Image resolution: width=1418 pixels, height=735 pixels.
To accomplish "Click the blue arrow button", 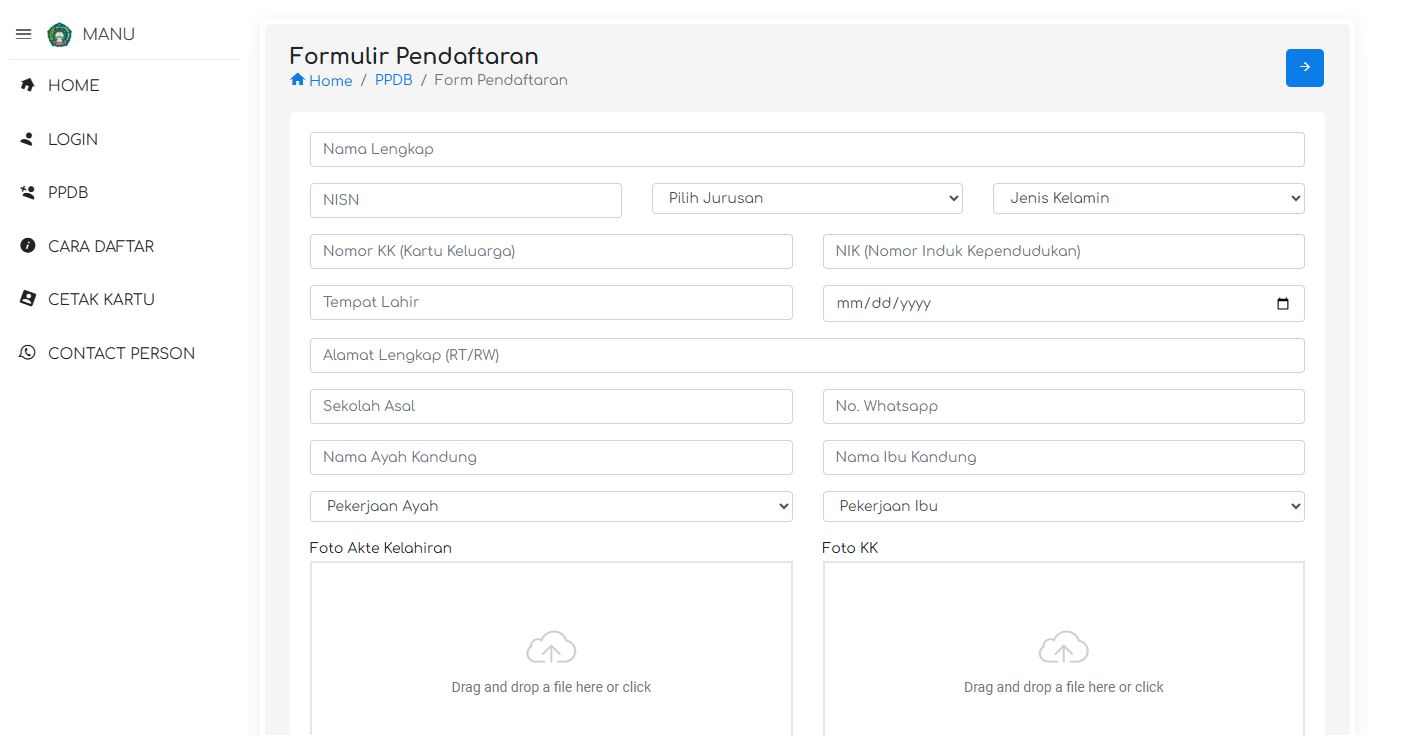I will click(x=1304, y=67).
